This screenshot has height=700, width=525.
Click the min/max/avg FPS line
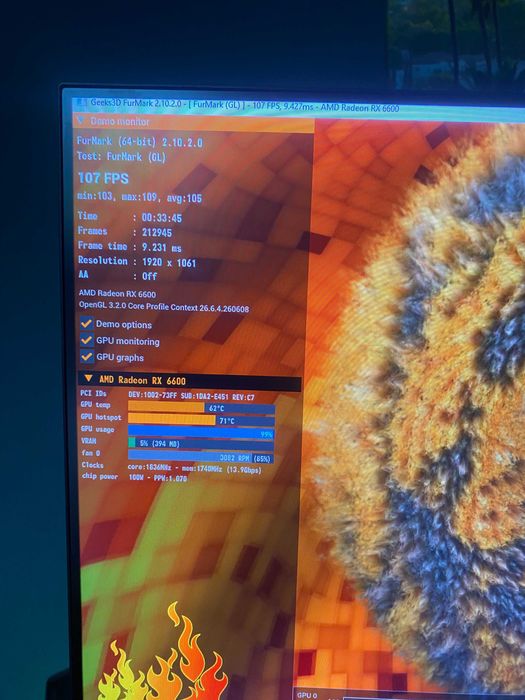pyautogui.click(x=140, y=197)
